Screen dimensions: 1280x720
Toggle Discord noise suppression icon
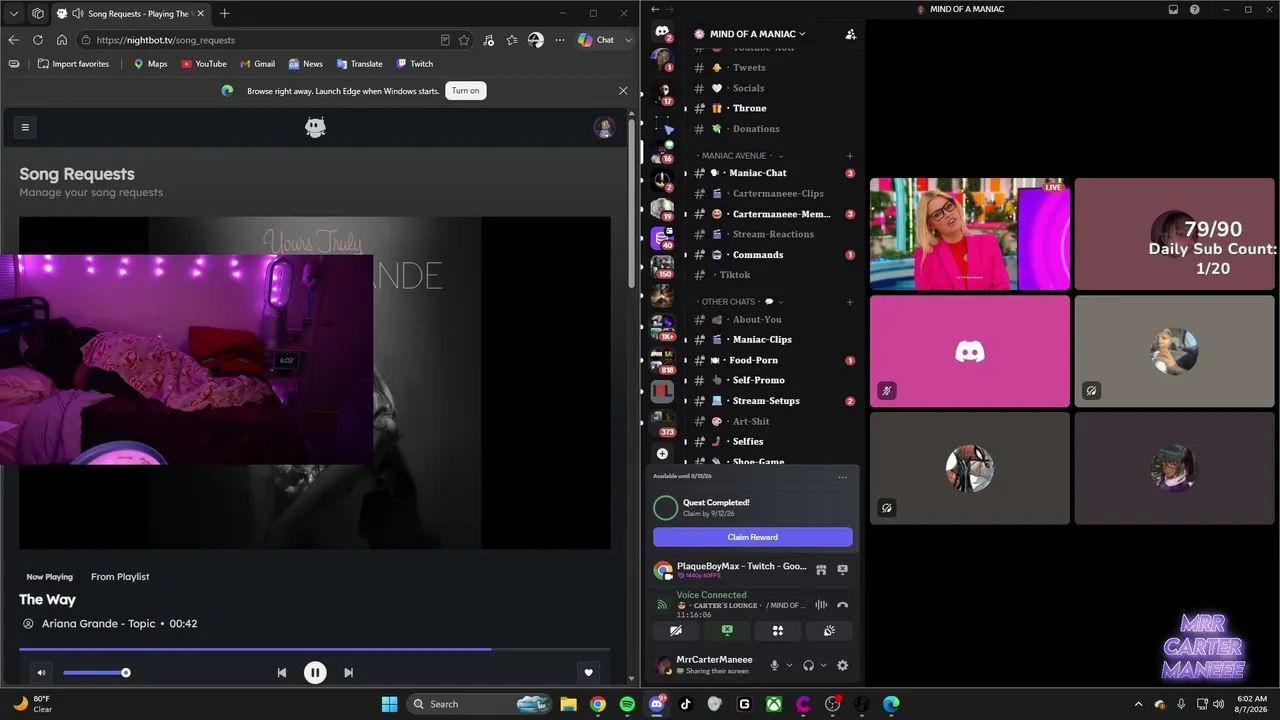pos(821,605)
